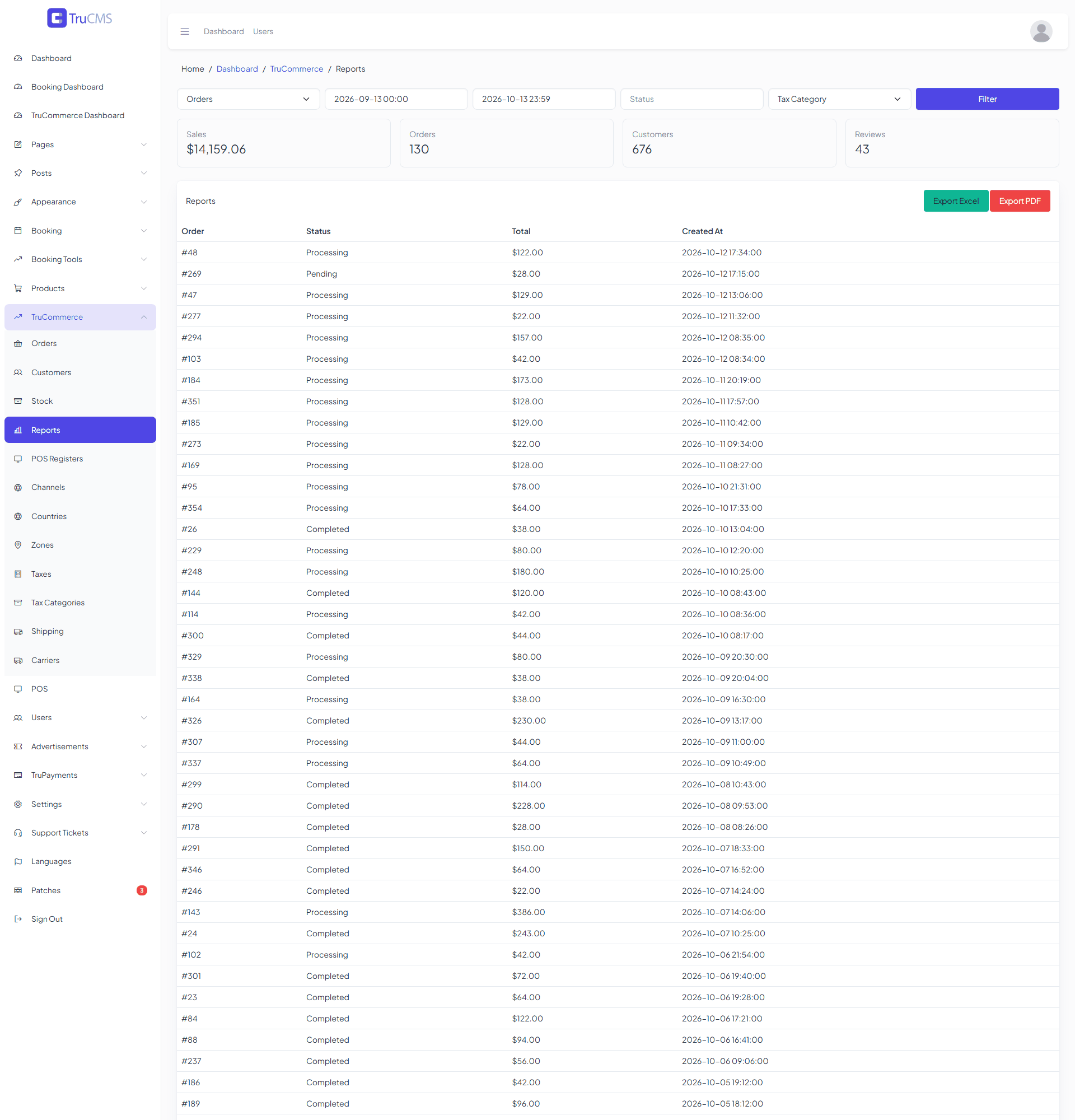Click the Orders basket icon in sidebar
Viewport: 1075px width, 1120px height.
click(18, 343)
